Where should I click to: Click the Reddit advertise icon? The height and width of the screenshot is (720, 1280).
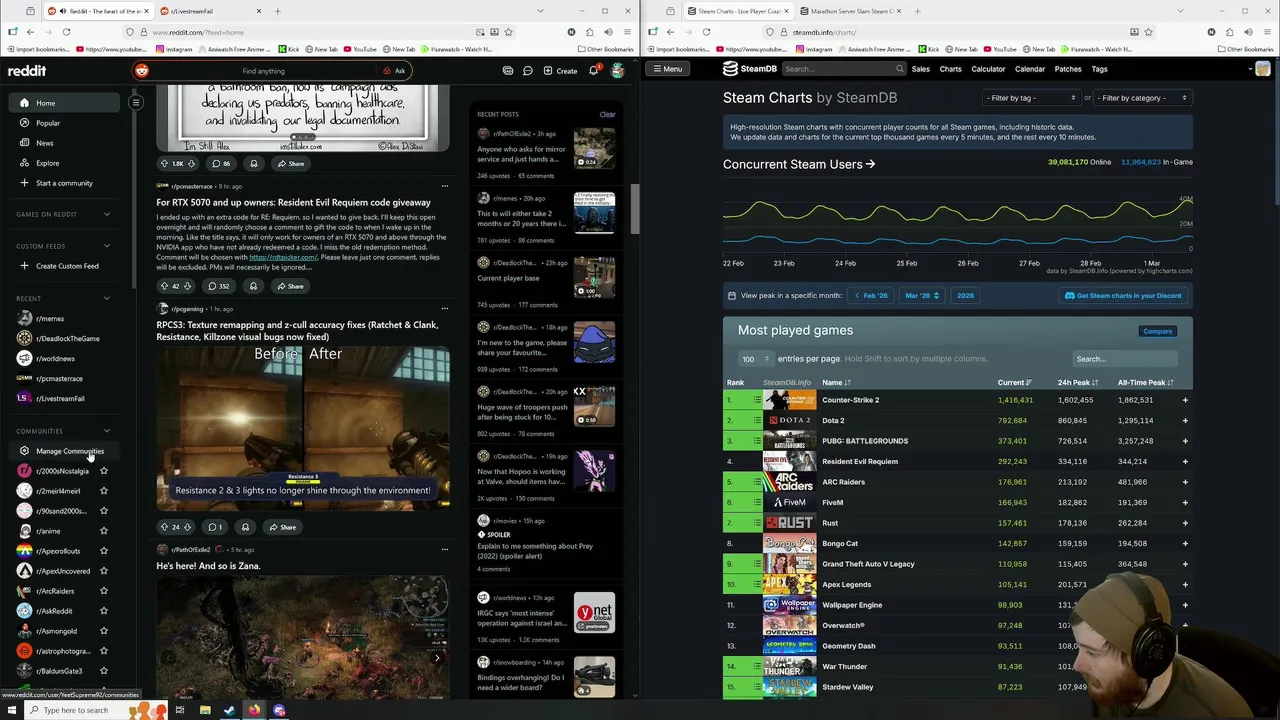pos(508,71)
